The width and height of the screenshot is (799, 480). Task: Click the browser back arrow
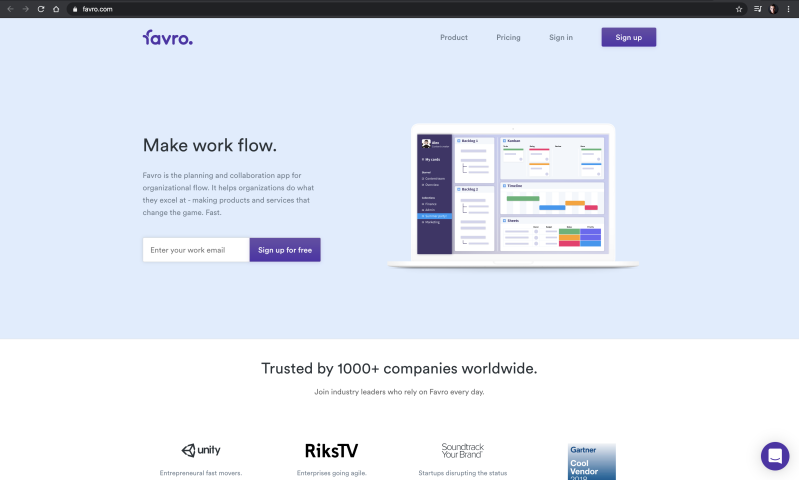(10, 9)
